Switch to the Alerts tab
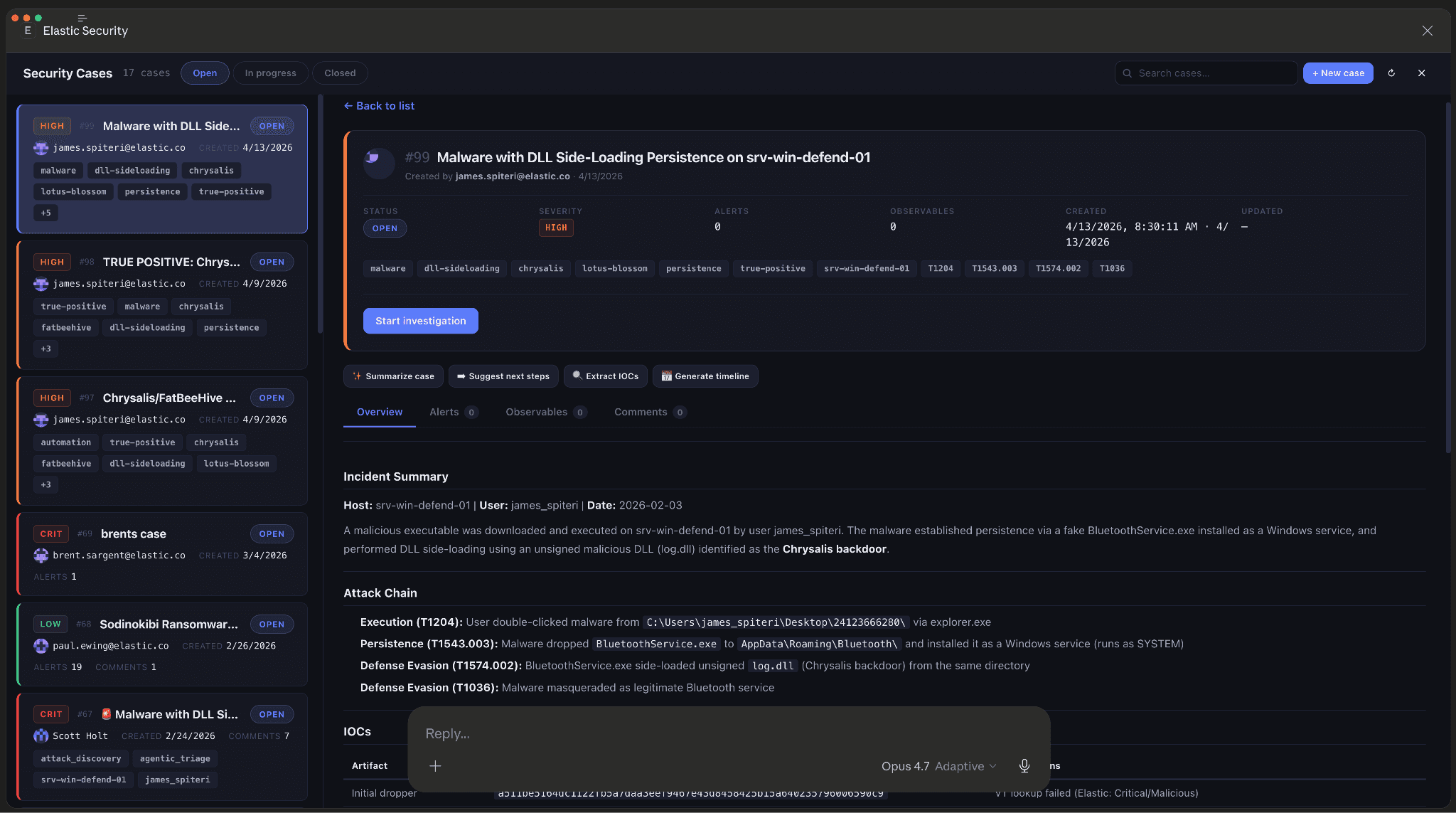 pyautogui.click(x=446, y=412)
